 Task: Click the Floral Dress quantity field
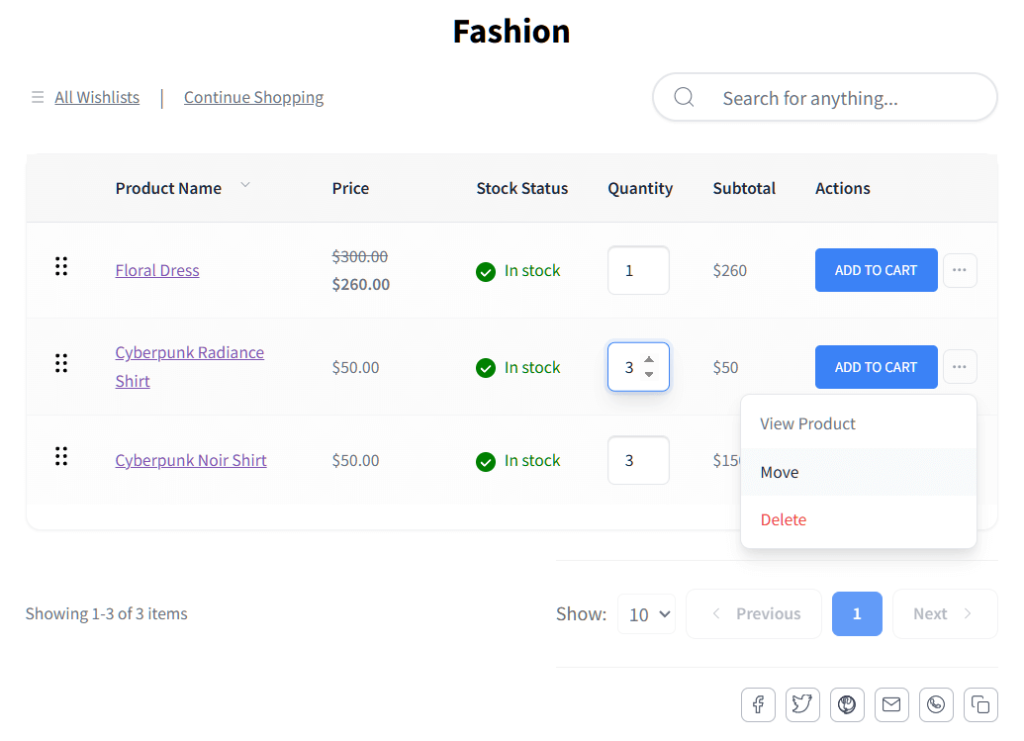coord(638,270)
